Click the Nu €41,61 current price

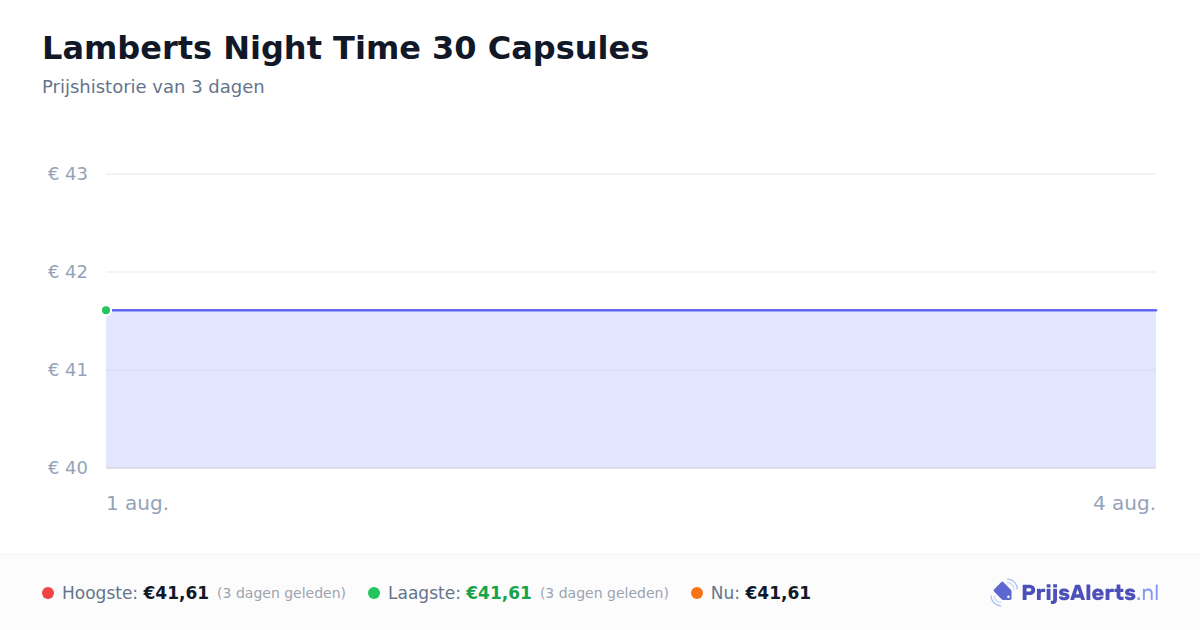pos(778,593)
